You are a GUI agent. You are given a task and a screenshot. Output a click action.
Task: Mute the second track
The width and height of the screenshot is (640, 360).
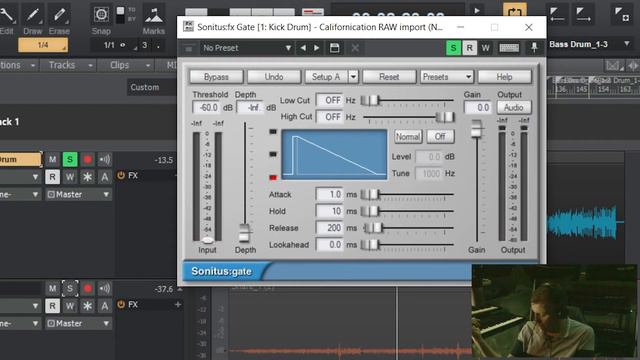[x=52, y=289]
